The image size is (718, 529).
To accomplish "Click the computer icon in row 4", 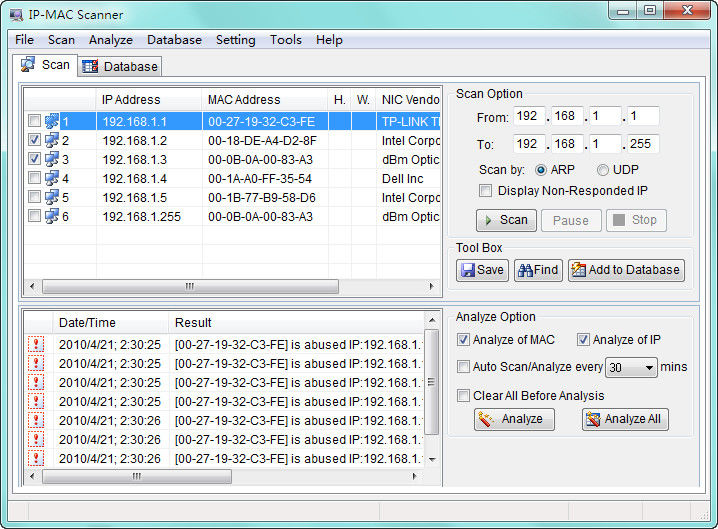I will click(x=52, y=178).
